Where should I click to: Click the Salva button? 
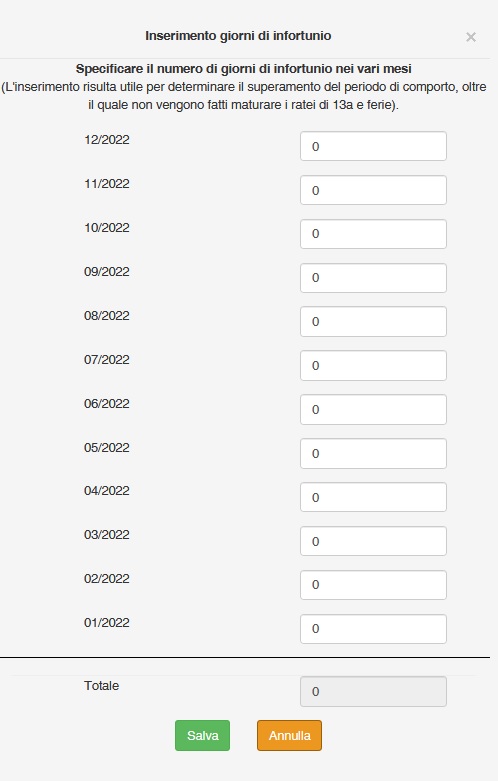pos(203,735)
